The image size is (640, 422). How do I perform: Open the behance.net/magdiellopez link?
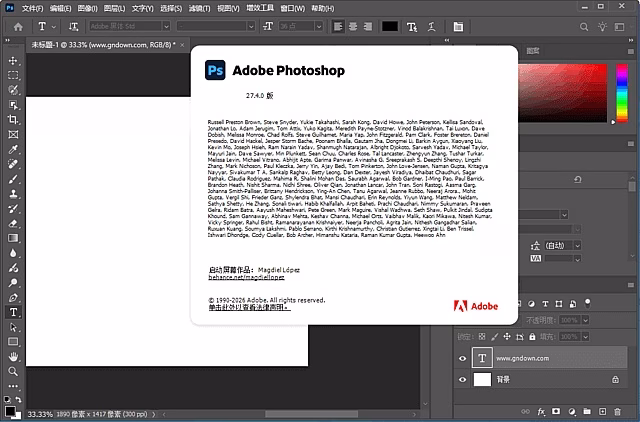pos(246,277)
